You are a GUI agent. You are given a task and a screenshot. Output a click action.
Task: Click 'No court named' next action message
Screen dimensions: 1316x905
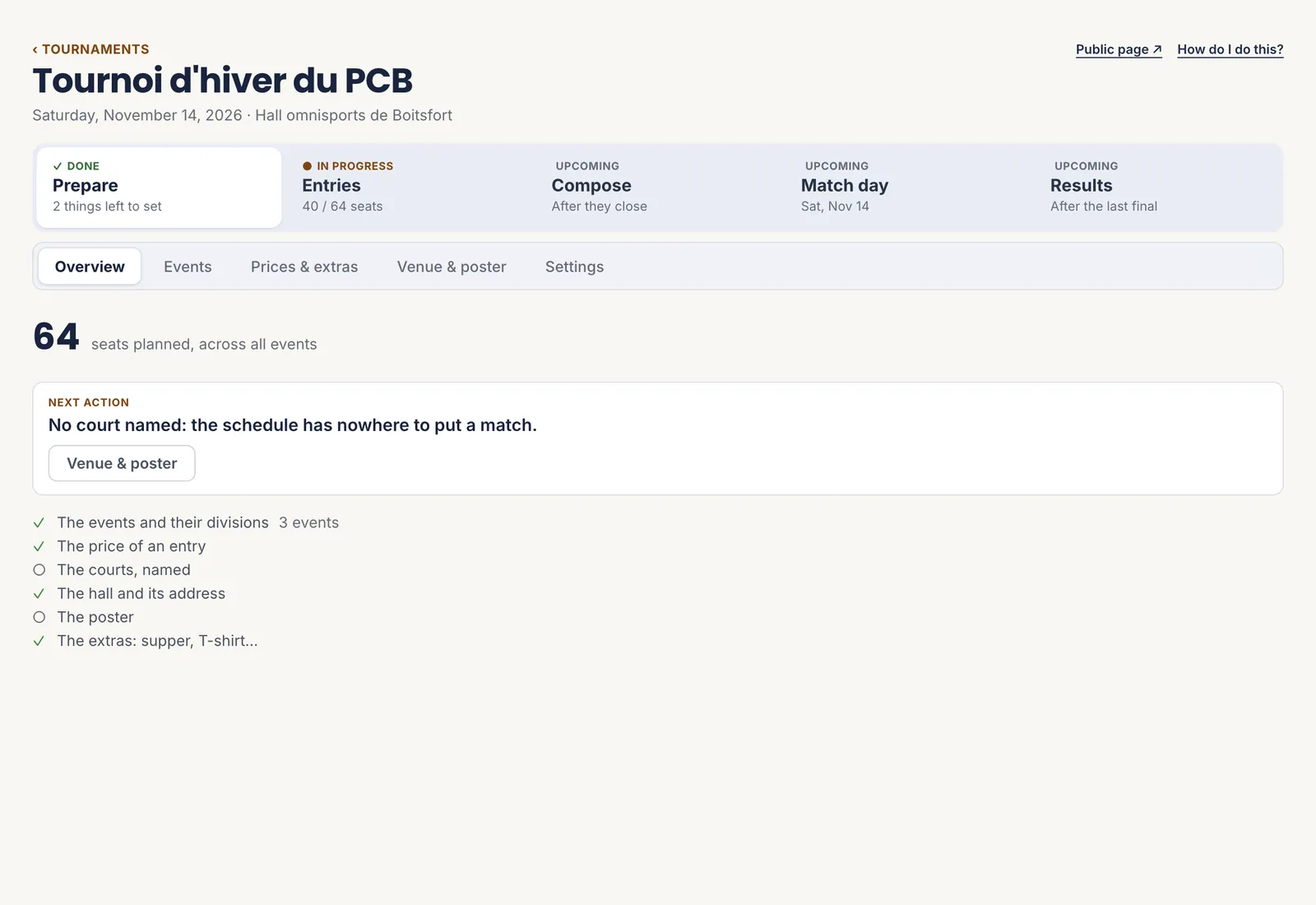pos(292,425)
